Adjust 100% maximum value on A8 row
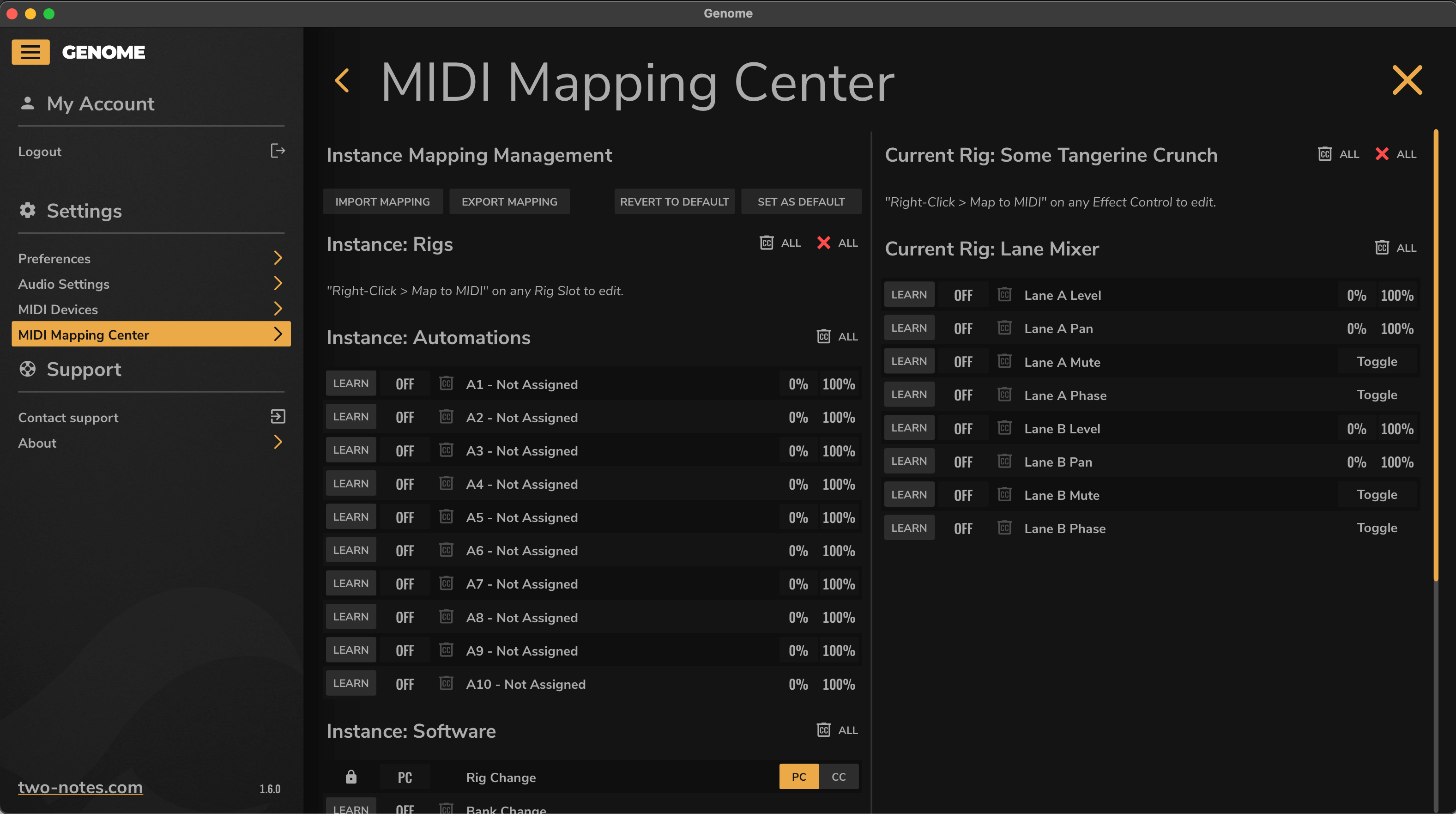This screenshot has width=1456, height=814. click(x=838, y=617)
